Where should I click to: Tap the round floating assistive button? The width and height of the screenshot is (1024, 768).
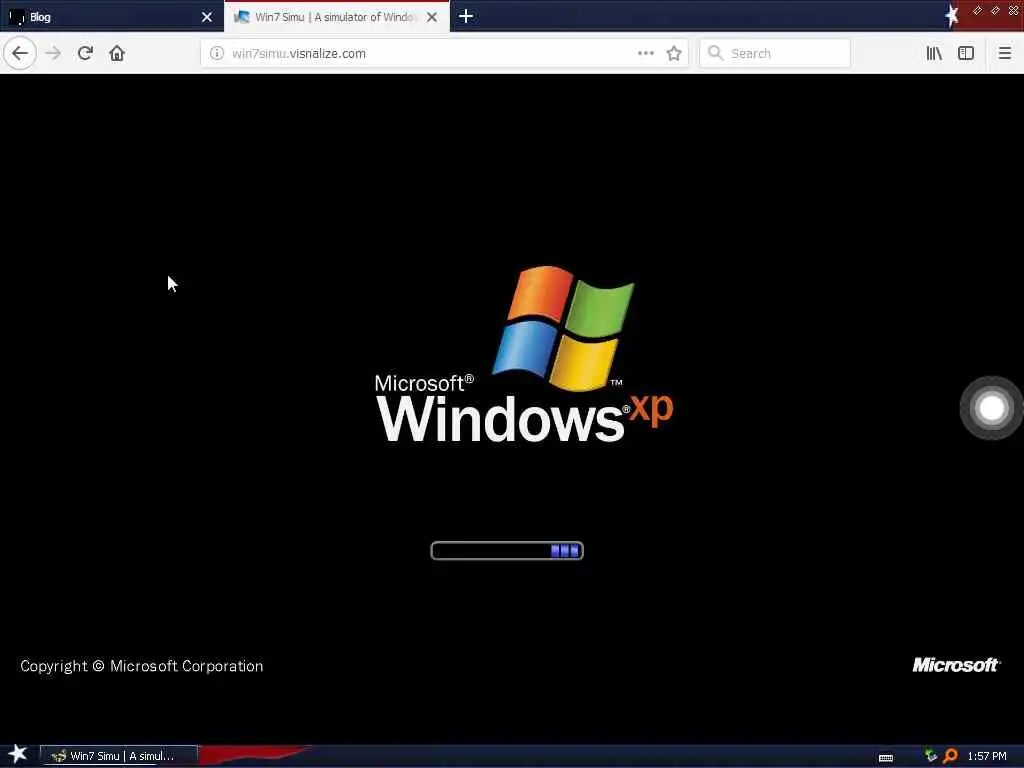pyautogui.click(x=991, y=408)
